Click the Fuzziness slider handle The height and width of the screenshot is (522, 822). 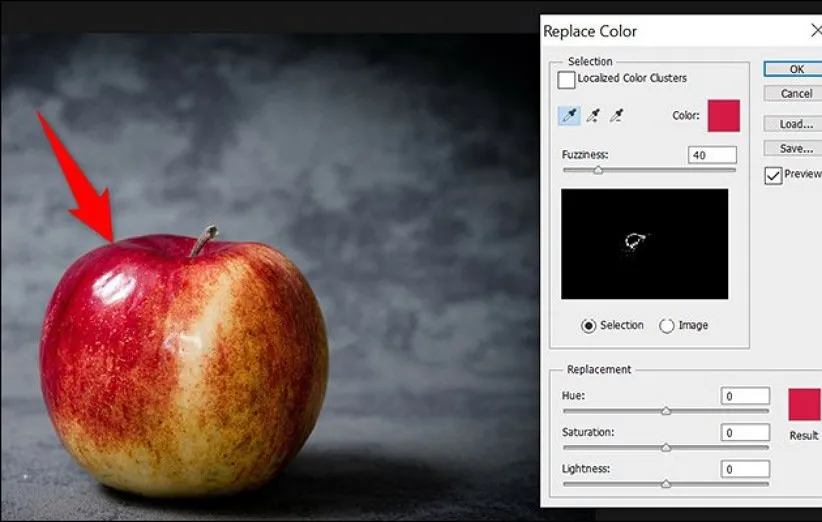[598, 171]
